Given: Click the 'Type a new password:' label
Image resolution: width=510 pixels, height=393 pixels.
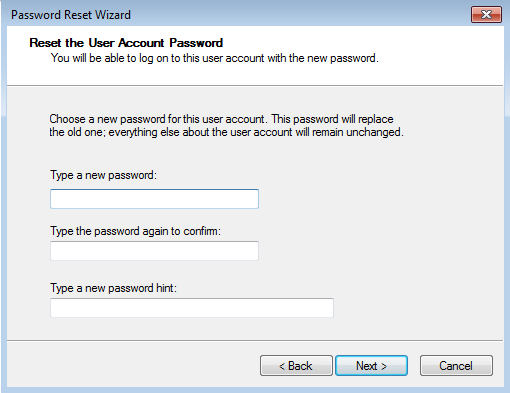Looking at the screenshot, I should pyautogui.click(x=103, y=175).
